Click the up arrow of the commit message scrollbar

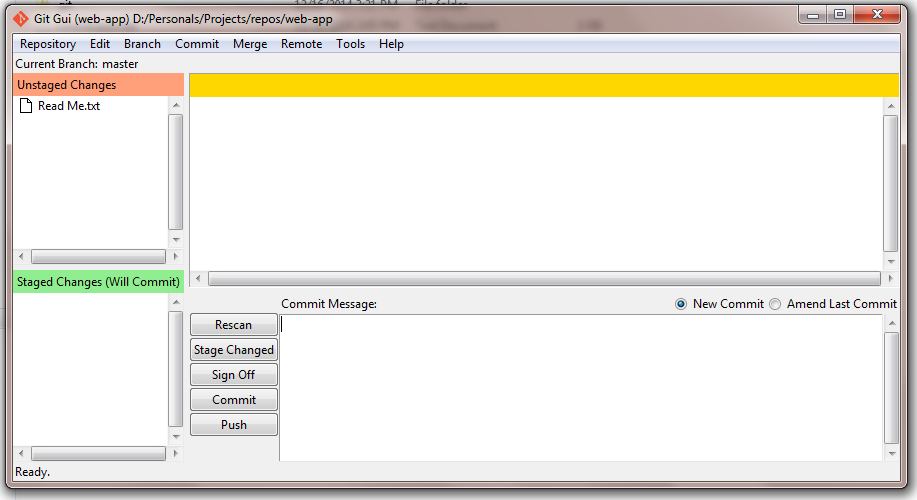tap(892, 323)
